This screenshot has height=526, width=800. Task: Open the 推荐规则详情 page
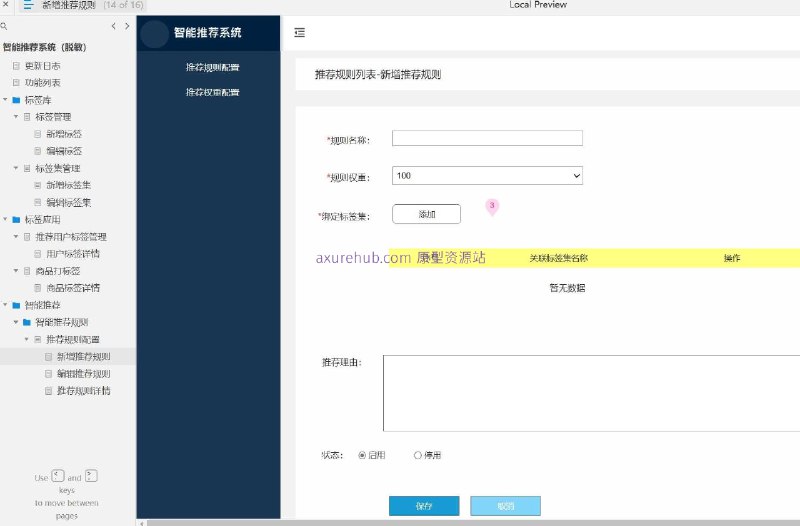(x=83, y=391)
